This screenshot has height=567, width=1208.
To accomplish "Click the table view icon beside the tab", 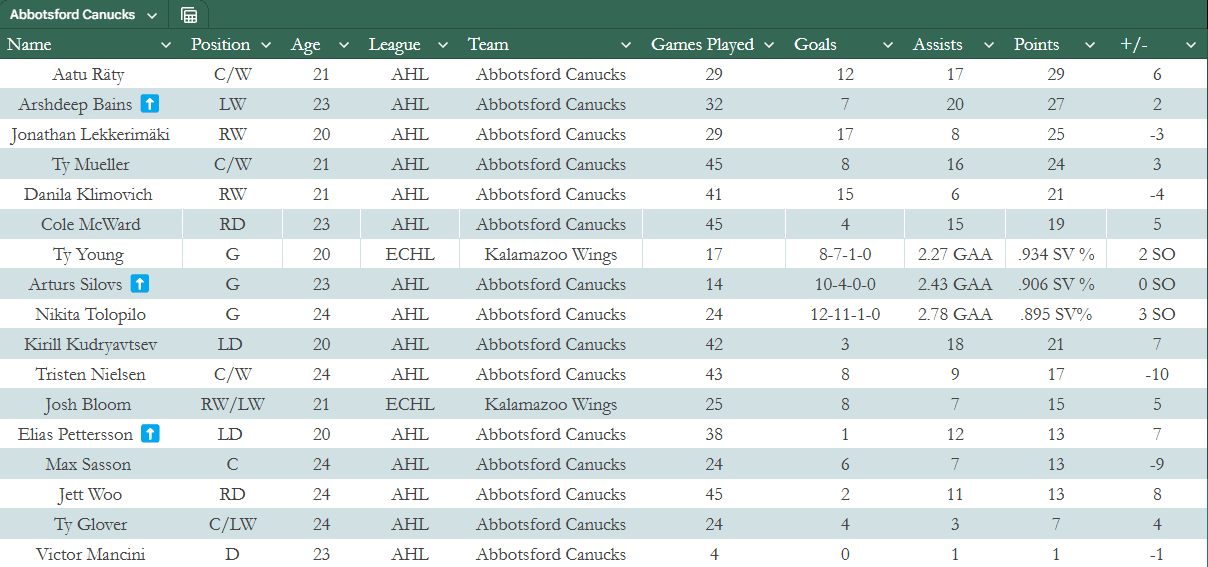I will click(189, 15).
